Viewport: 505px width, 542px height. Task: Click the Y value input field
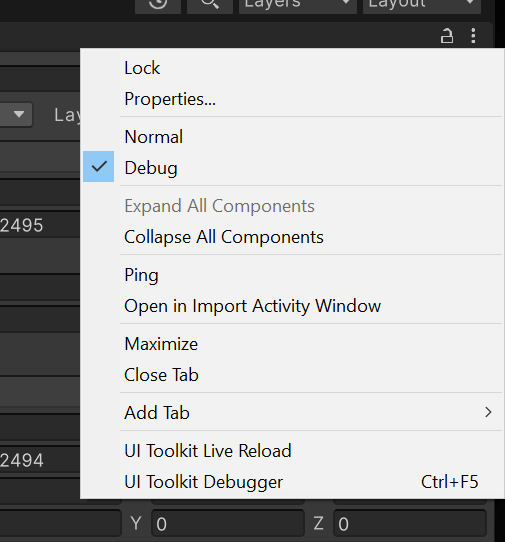pos(228,523)
